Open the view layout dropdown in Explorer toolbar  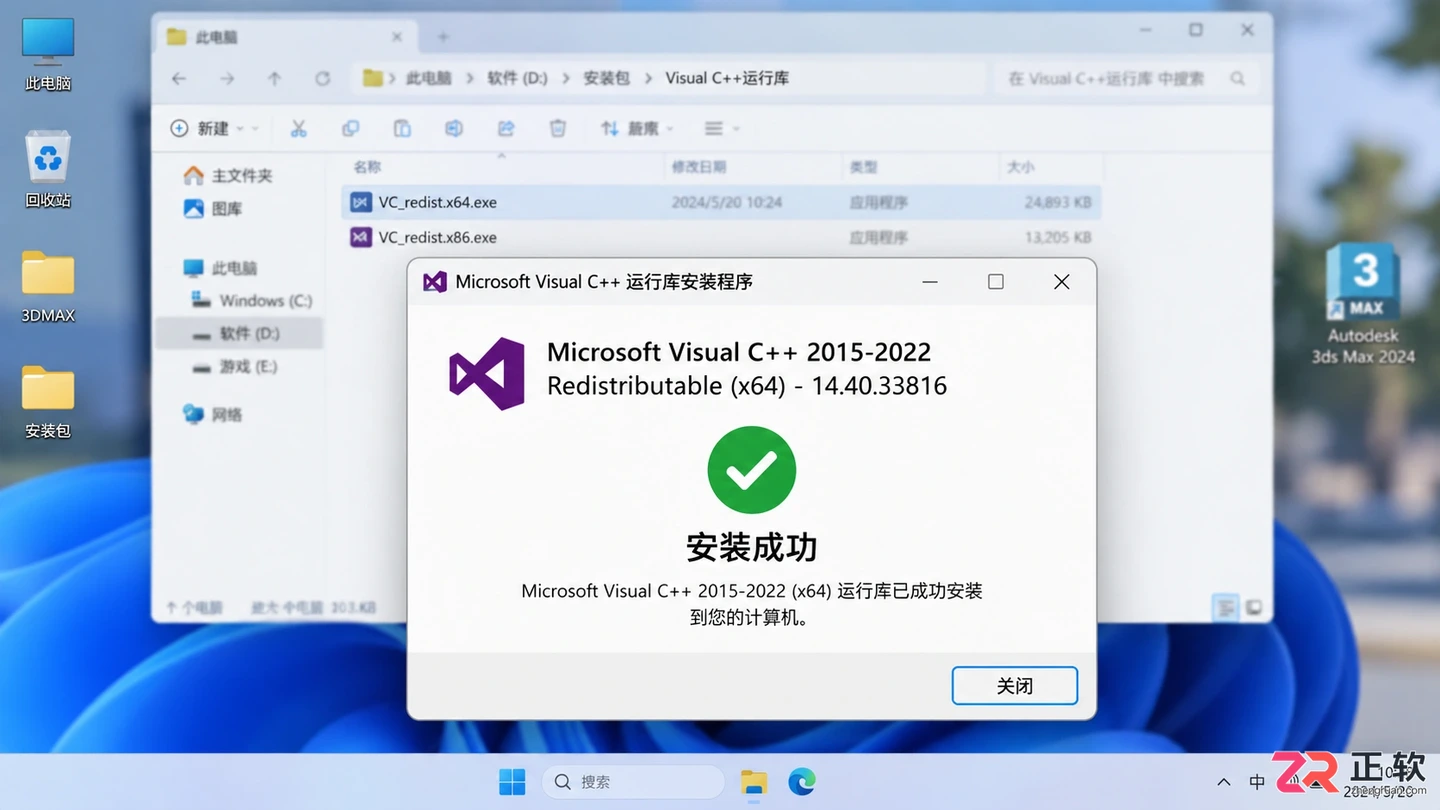[x=721, y=128]
